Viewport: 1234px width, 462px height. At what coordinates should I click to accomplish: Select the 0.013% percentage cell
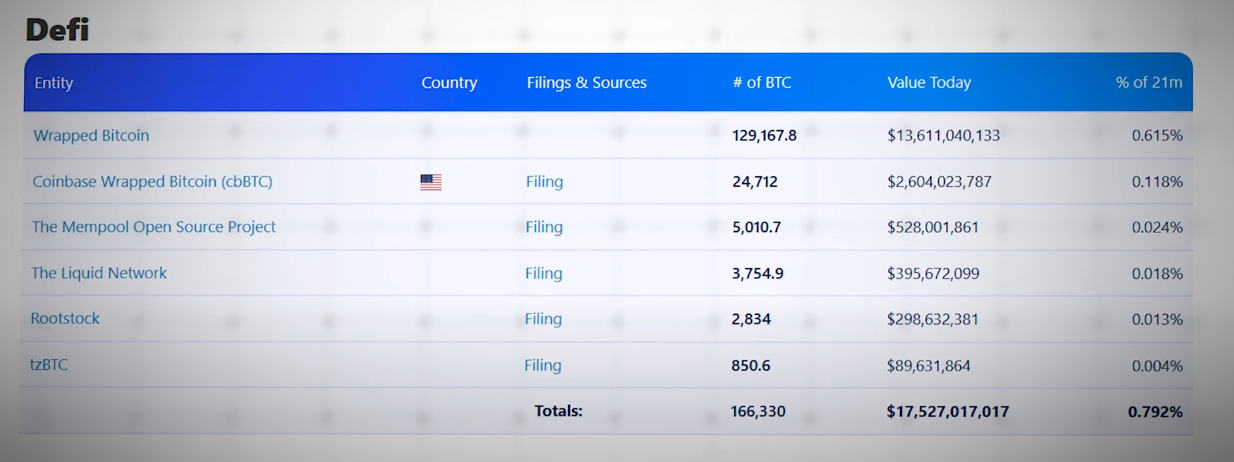(x=1158, y=319)
